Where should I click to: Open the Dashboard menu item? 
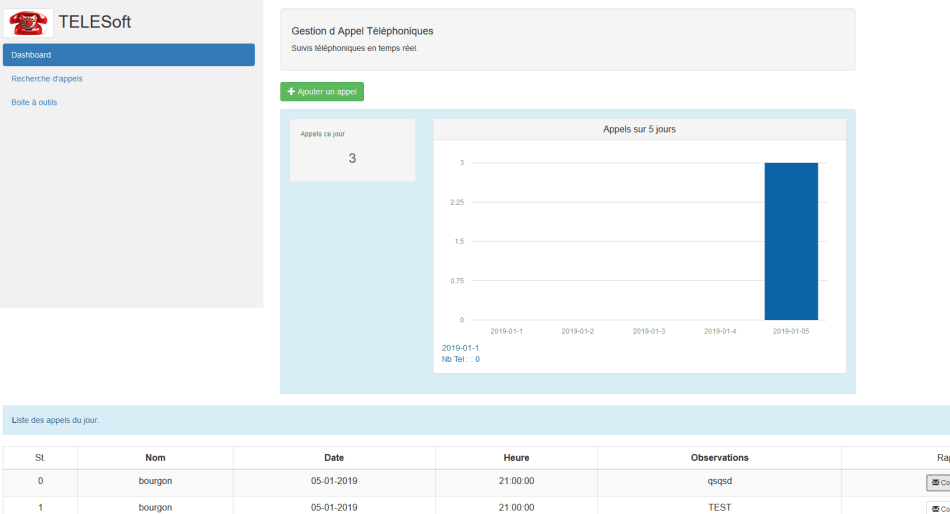[128, 55]
